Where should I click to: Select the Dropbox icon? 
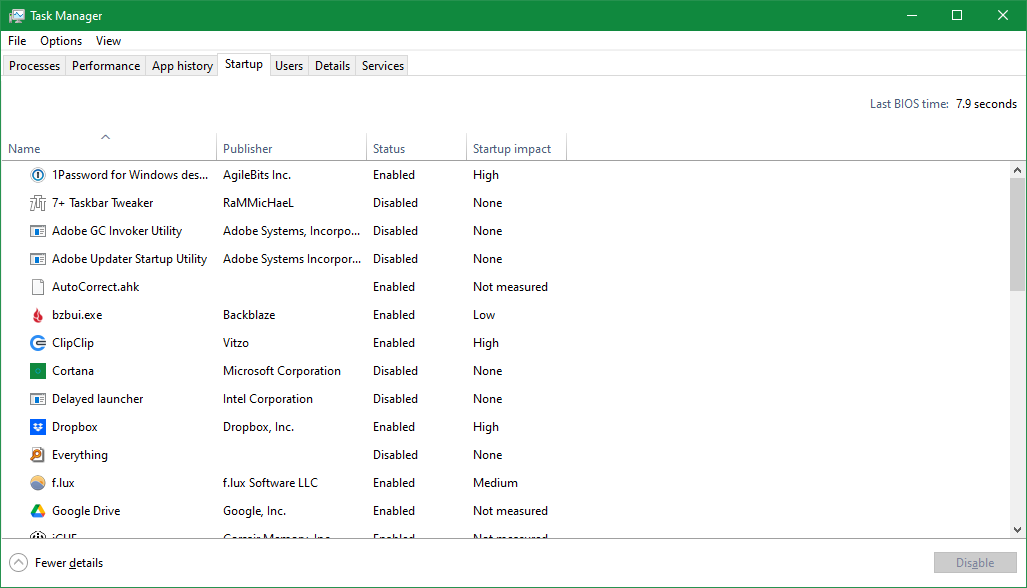37,426
